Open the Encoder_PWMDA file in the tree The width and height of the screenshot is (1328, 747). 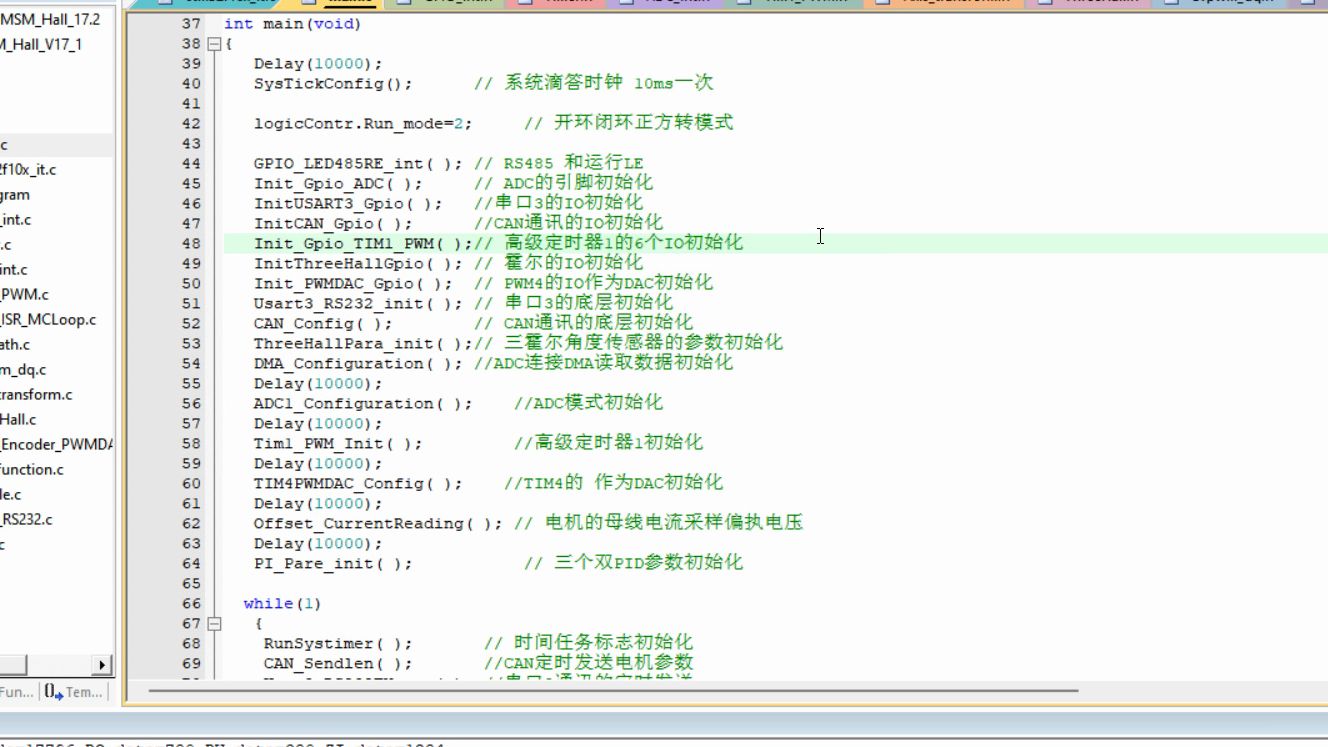(57, 445)
